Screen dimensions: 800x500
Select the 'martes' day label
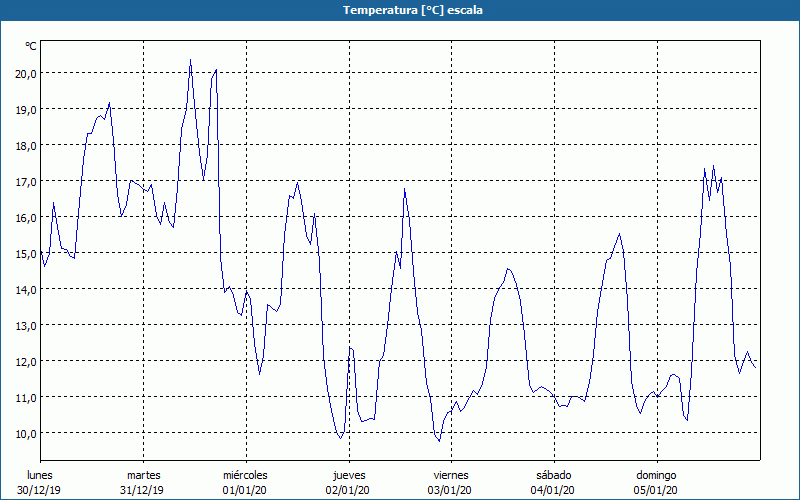[x=143, y=475]
